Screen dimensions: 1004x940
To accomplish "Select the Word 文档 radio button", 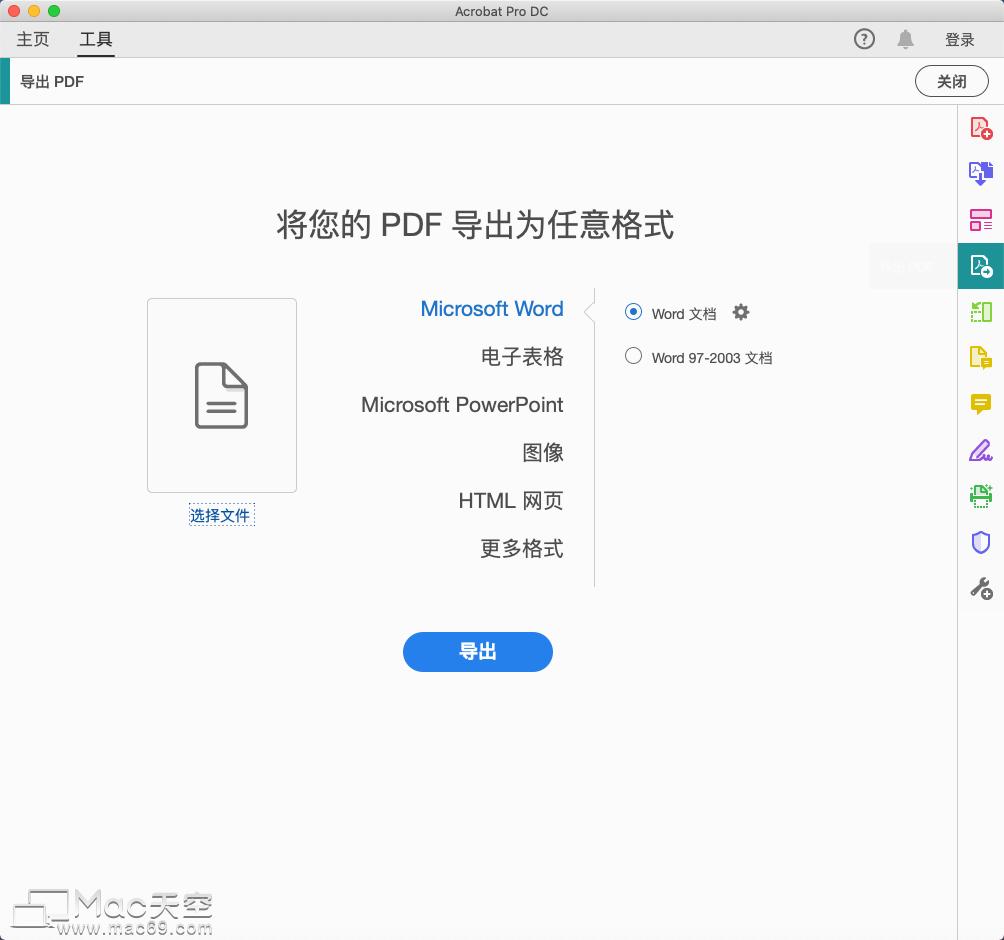I will [x=633, y=312].
